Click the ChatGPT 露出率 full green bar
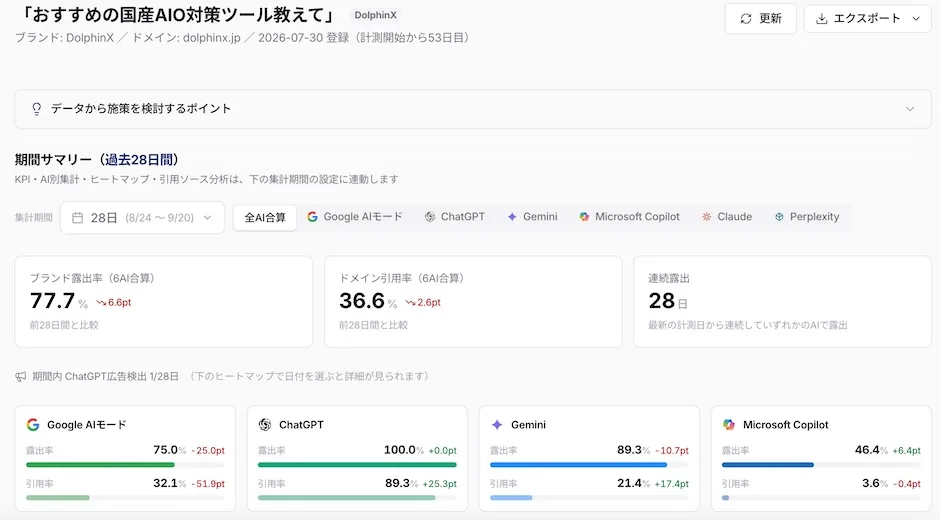The image size is (940, 520). 357,465
